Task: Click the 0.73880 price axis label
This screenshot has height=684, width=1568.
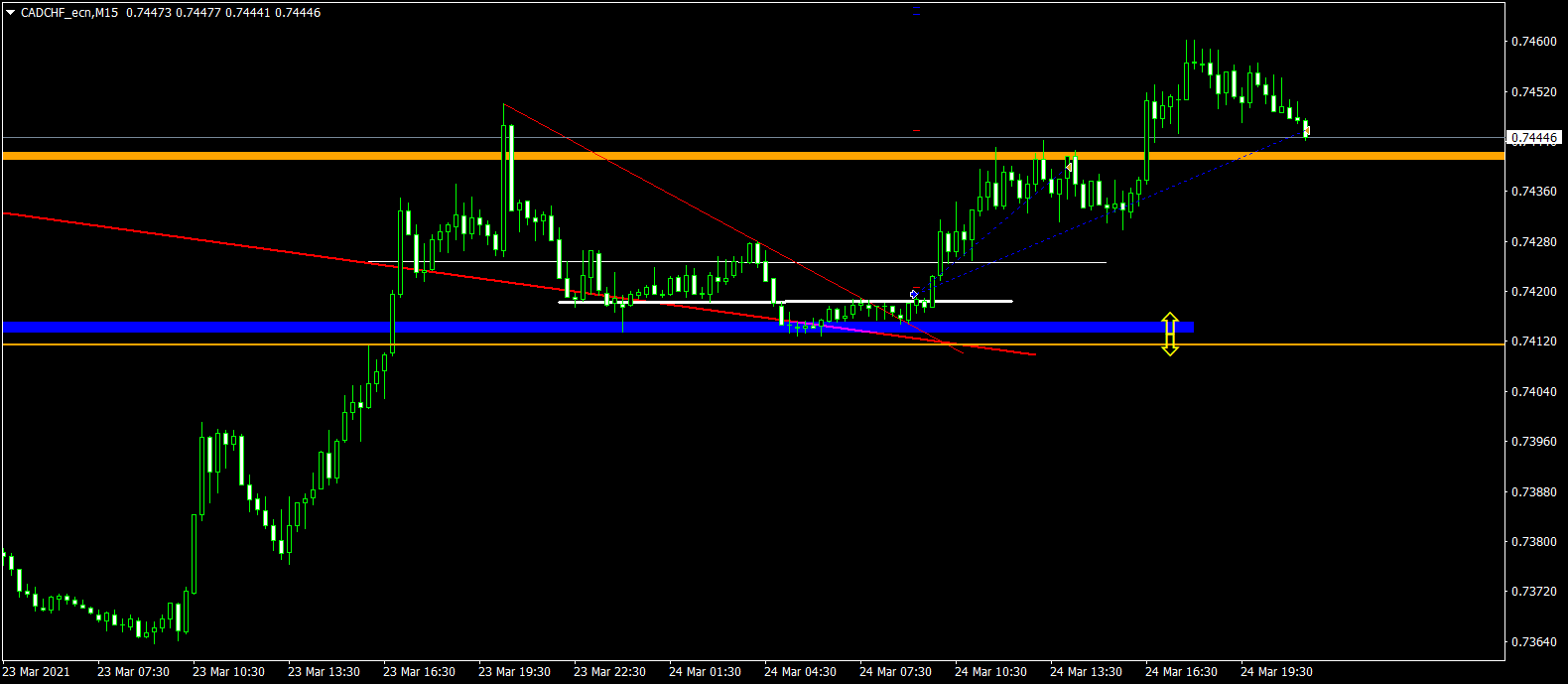Action: (1534, 491)
